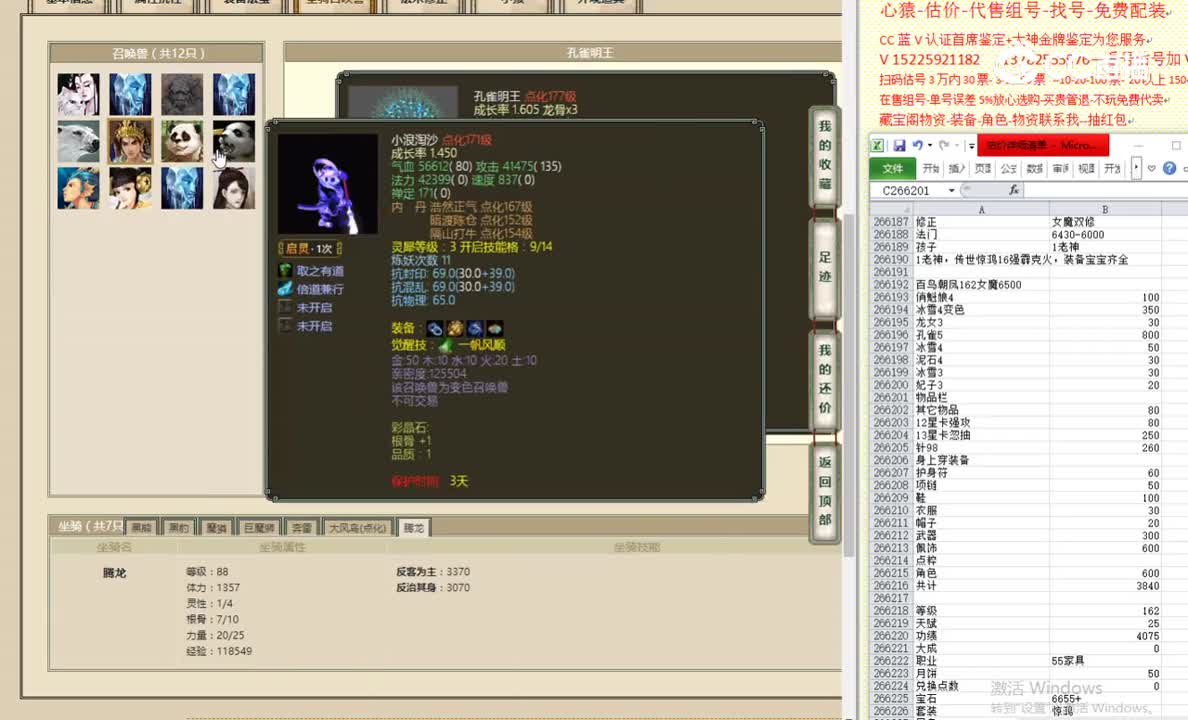Open 我的收藏 My Favorites side button

coord(824,155)
